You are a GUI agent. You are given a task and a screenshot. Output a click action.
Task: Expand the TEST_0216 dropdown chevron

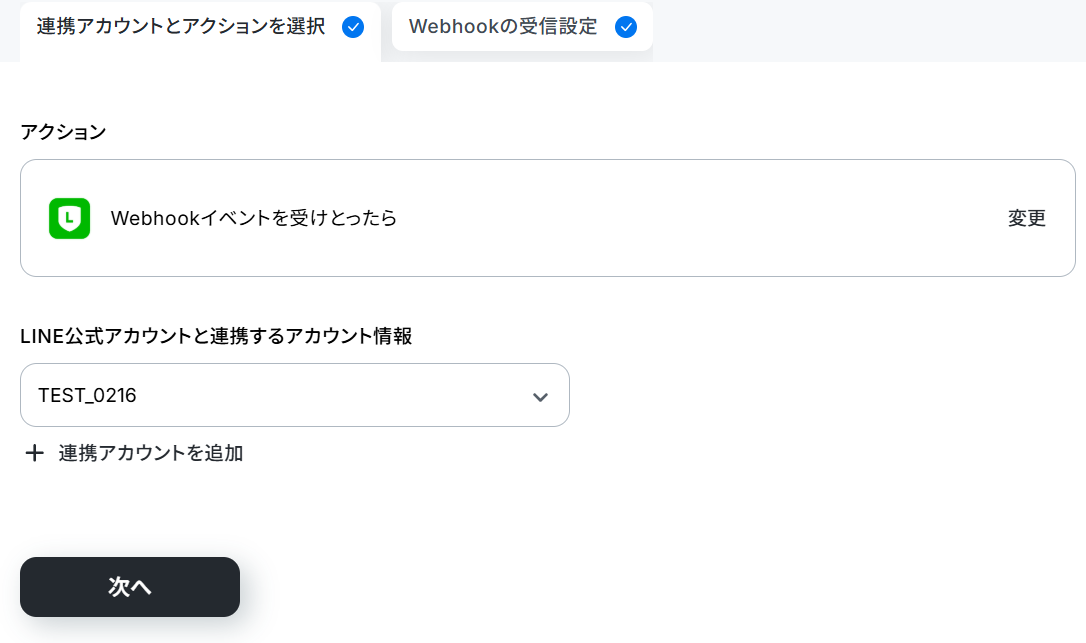(540, 397)
